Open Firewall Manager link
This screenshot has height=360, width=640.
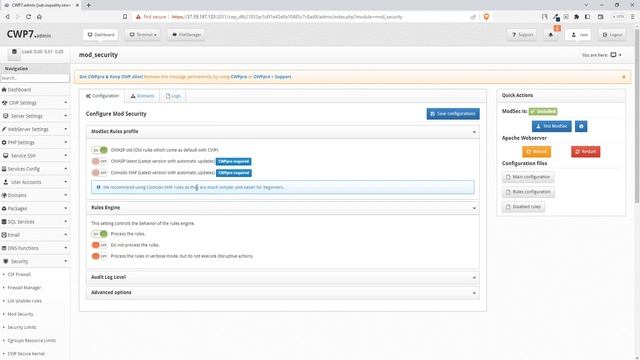24,288
